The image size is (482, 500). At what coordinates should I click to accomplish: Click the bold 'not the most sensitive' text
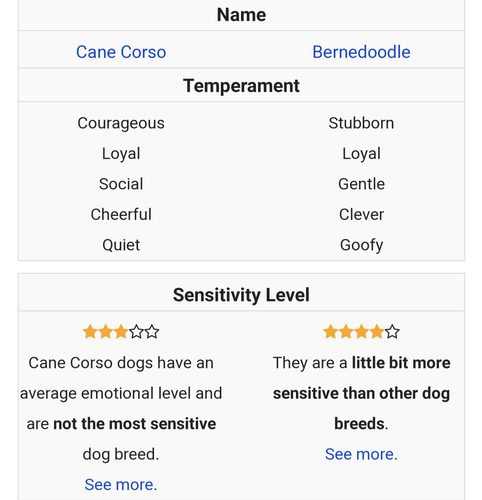(135, 424)
